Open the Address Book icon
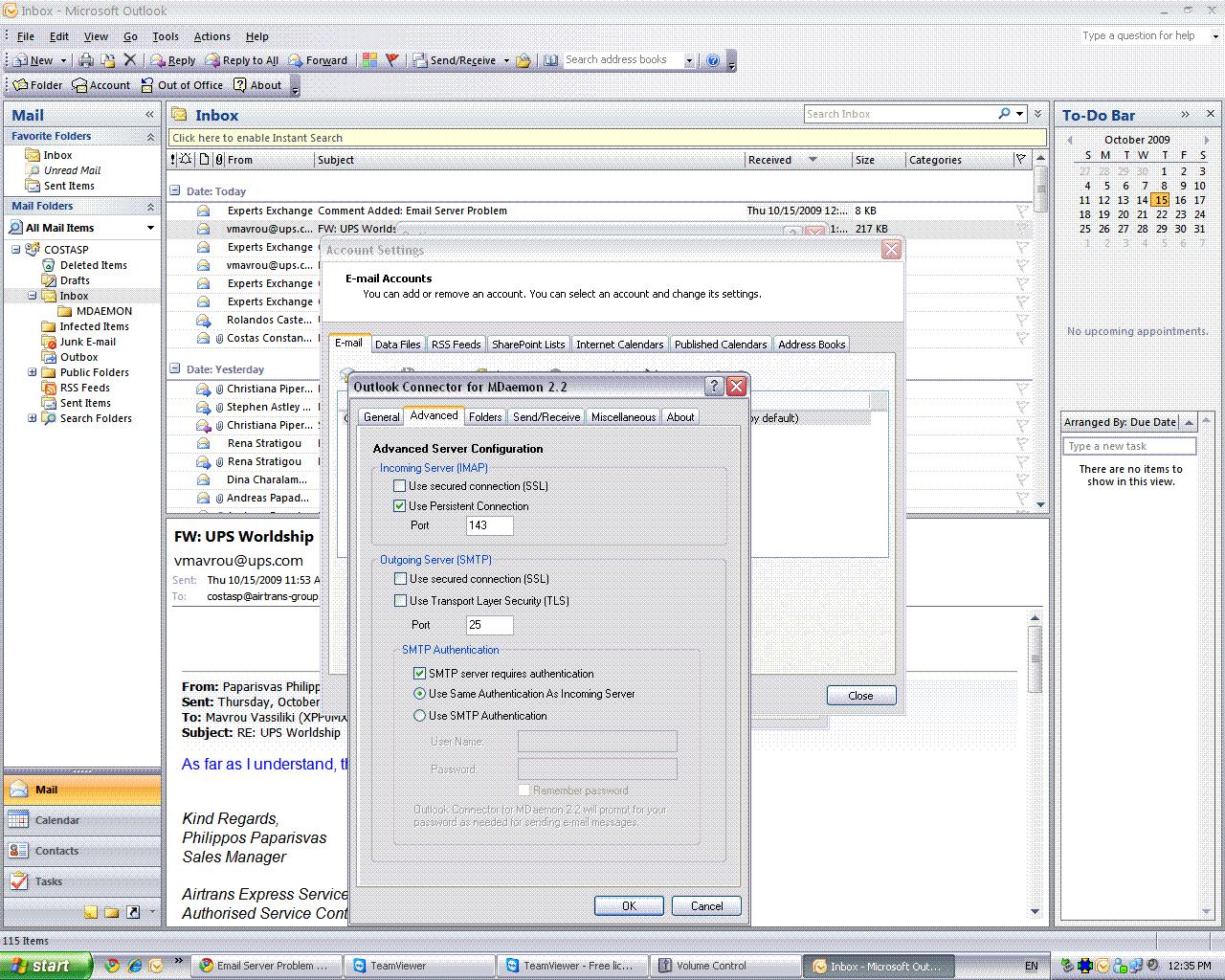Viewport: 1225px width, 980px height. click(550, 60)
